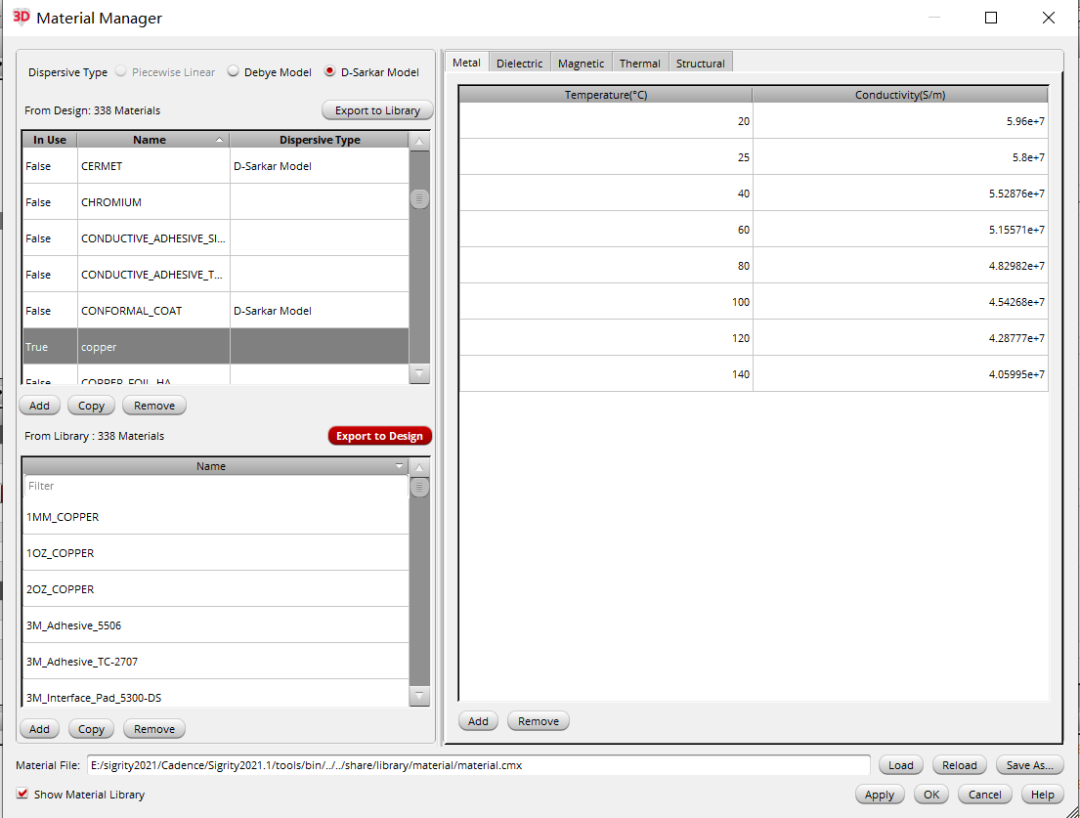Select 1OZ_COPPER in the library list
This screenshot has width=1080, height=818.
pos(216,553)
